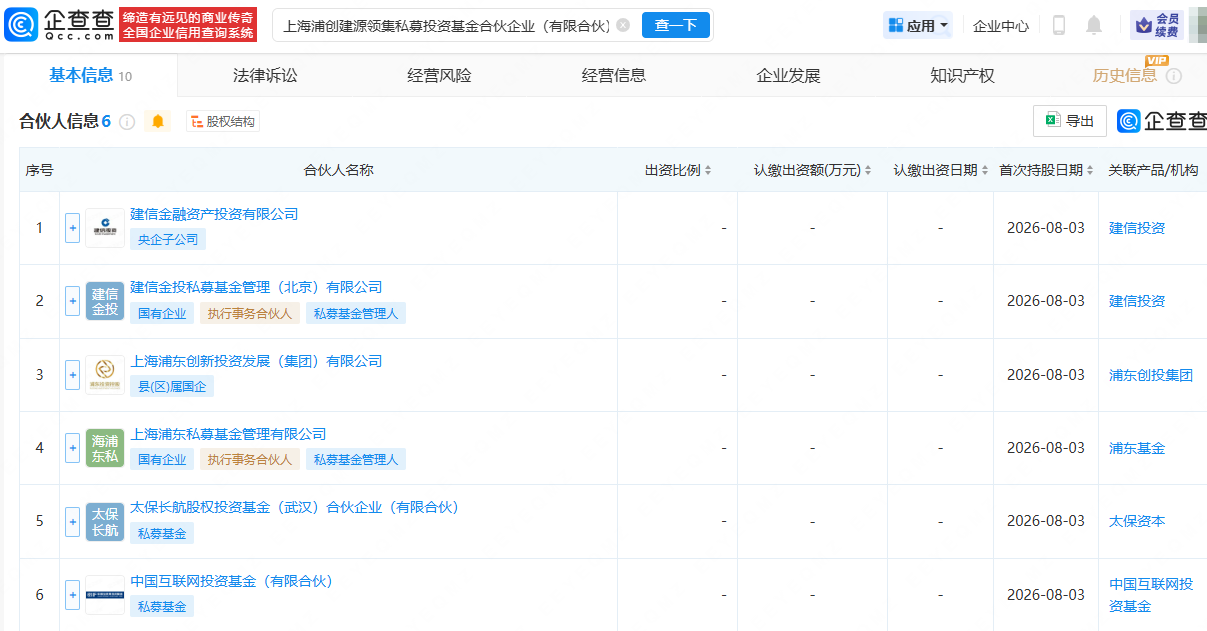Image resolution: width=1207 pixels, height=631 pixels.
Task: Click info icon beside 合伙人信息 heading
Action: [x=127, y=122]
